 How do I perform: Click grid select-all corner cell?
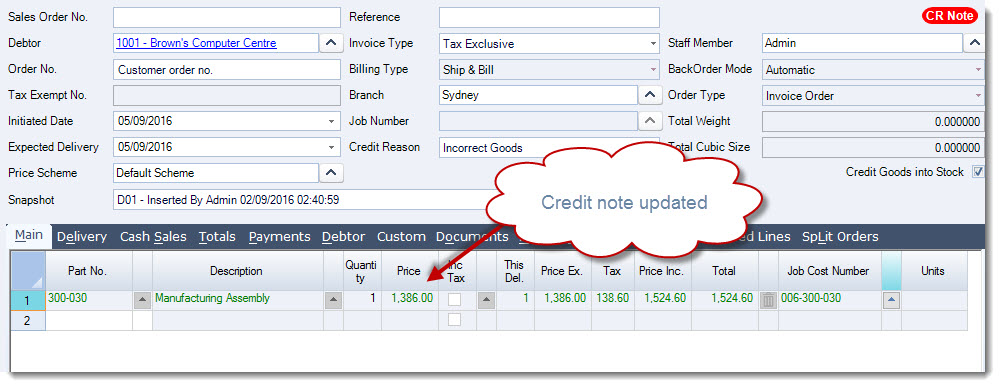[x=27, y=271]
